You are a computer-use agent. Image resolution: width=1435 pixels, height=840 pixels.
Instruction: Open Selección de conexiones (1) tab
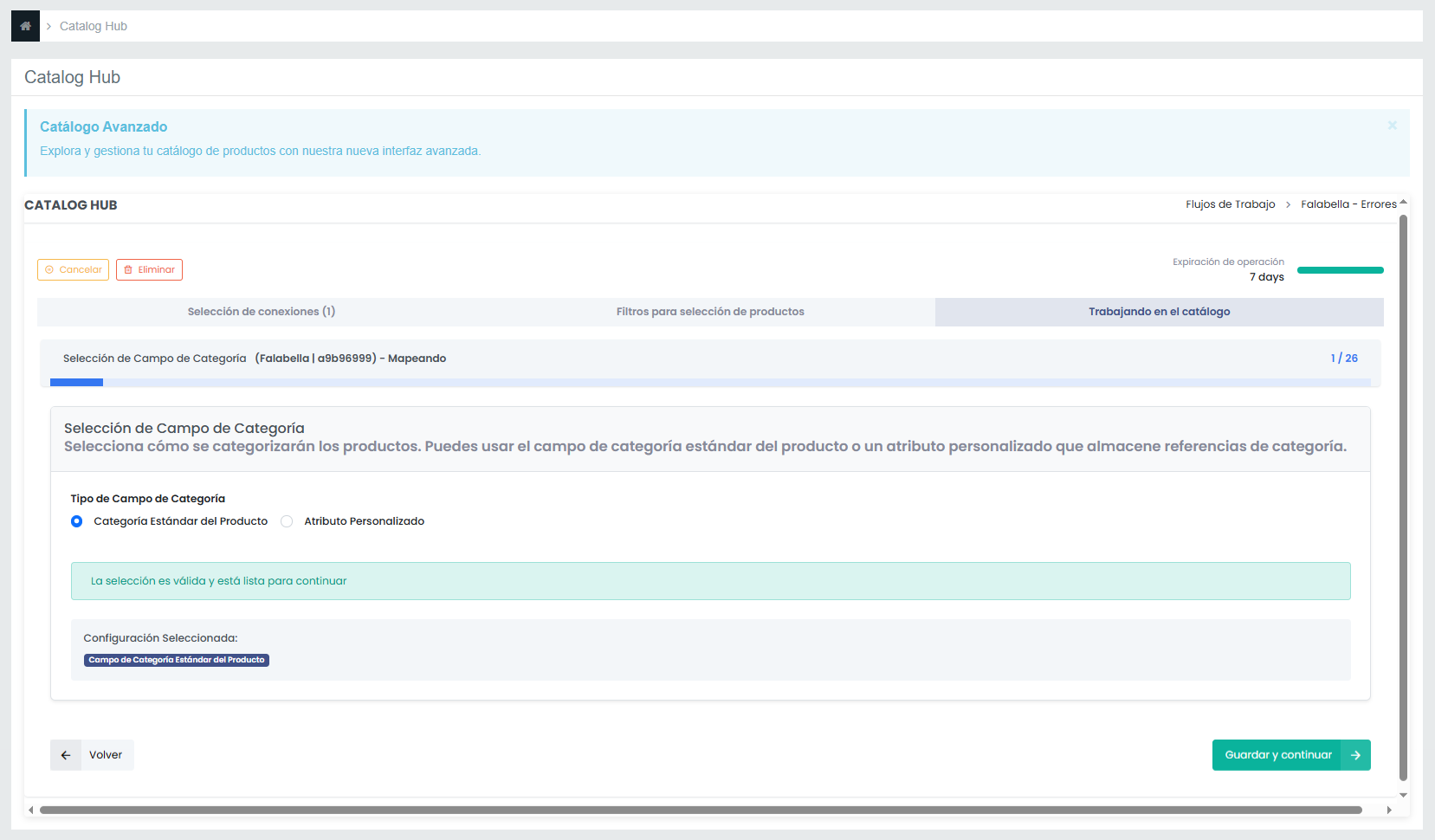coord(262,312)
